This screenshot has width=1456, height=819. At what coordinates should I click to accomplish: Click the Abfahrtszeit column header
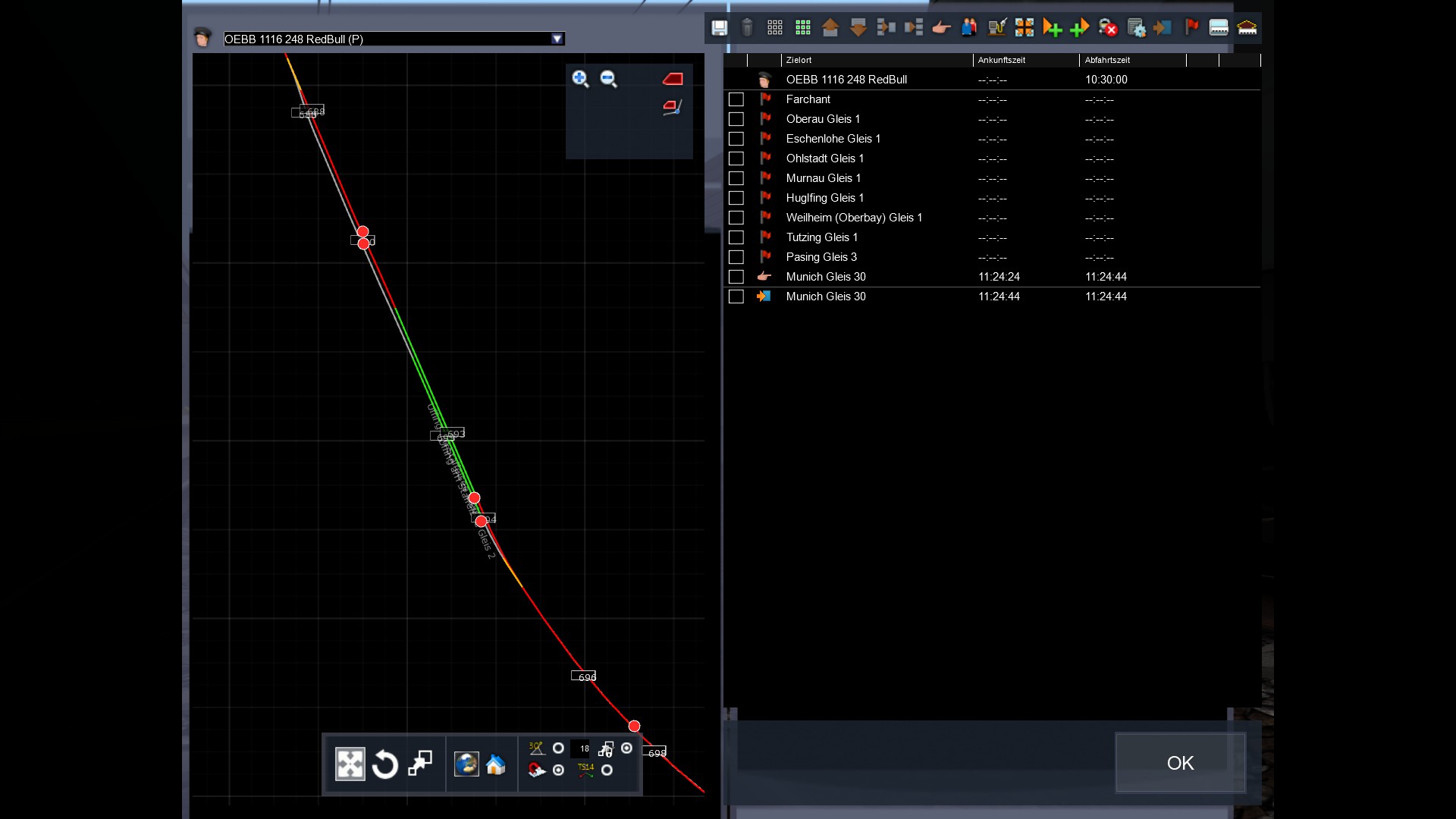pyautogui.click(x=1107, y=60)
